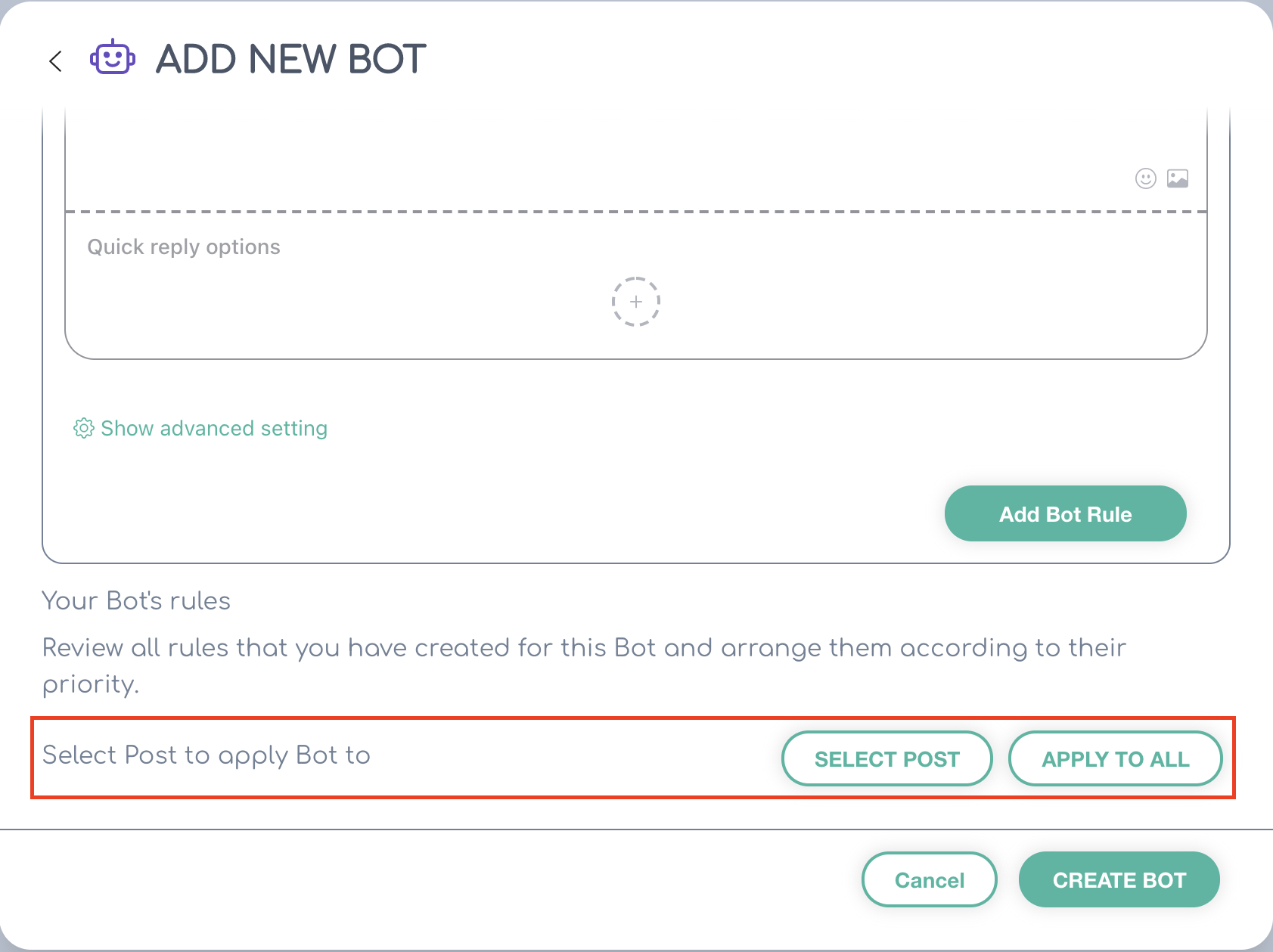Screen dimensions: 1273x952
Task: Click the Select Post to apply Bot to label
Action: pos(206,755)
